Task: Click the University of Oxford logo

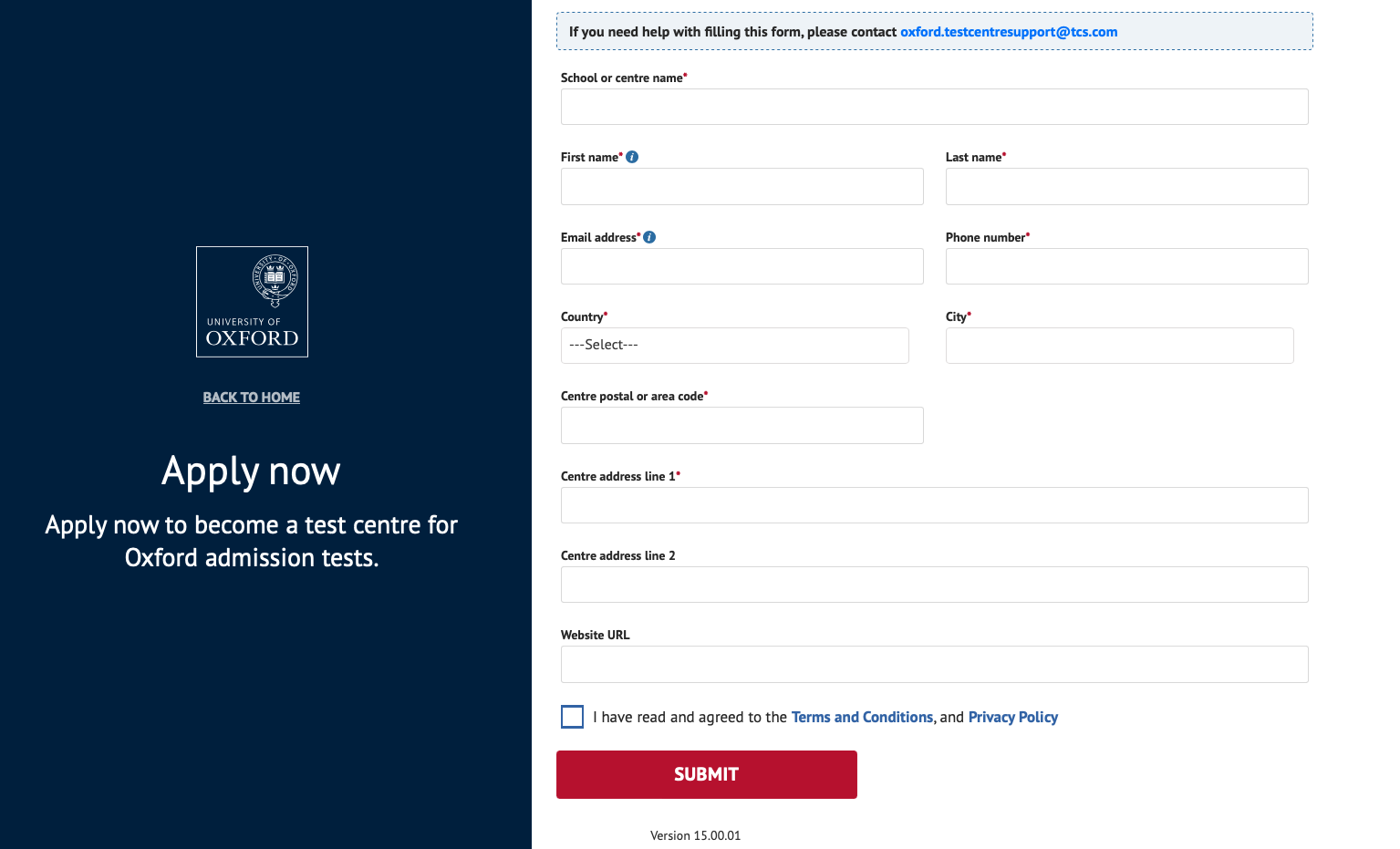Action: [x=252, y=302]
